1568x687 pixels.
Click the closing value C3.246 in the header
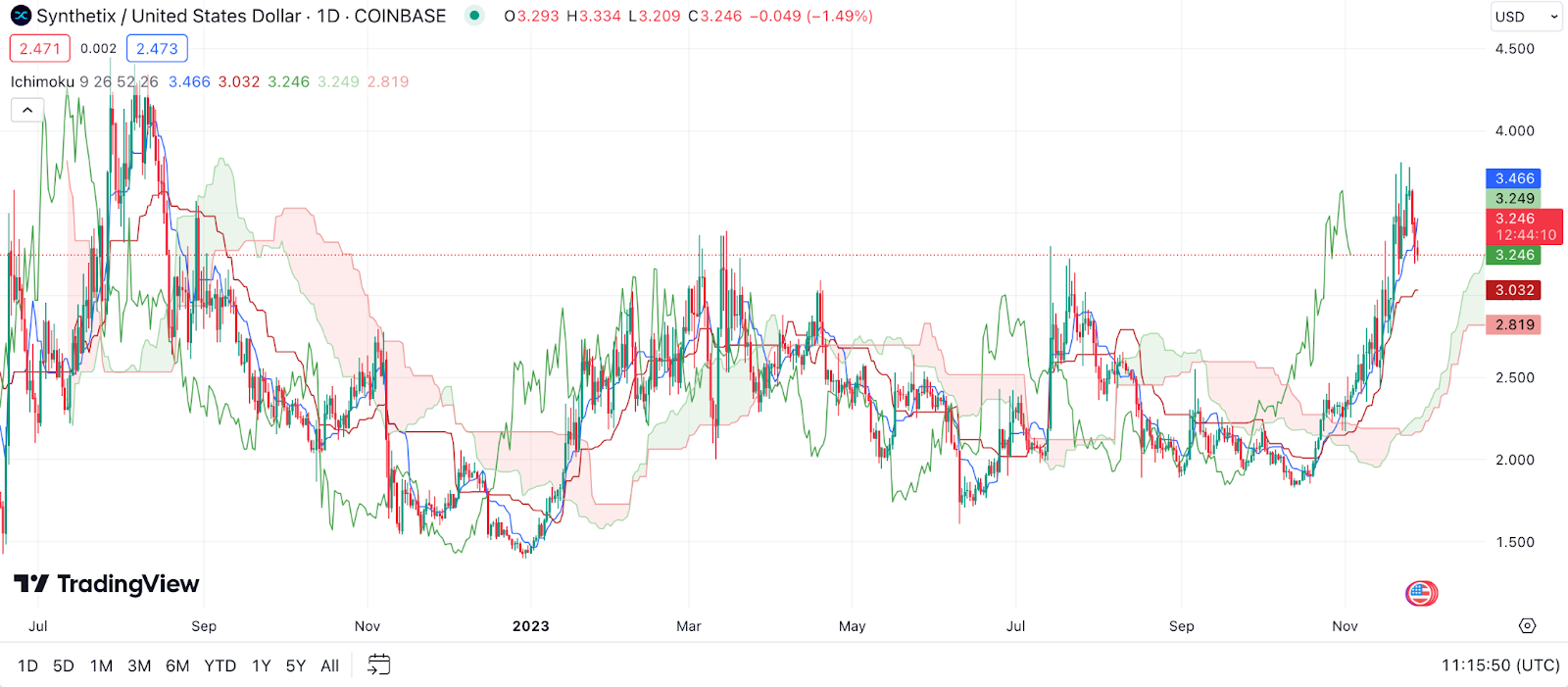(x=715, y=16)
